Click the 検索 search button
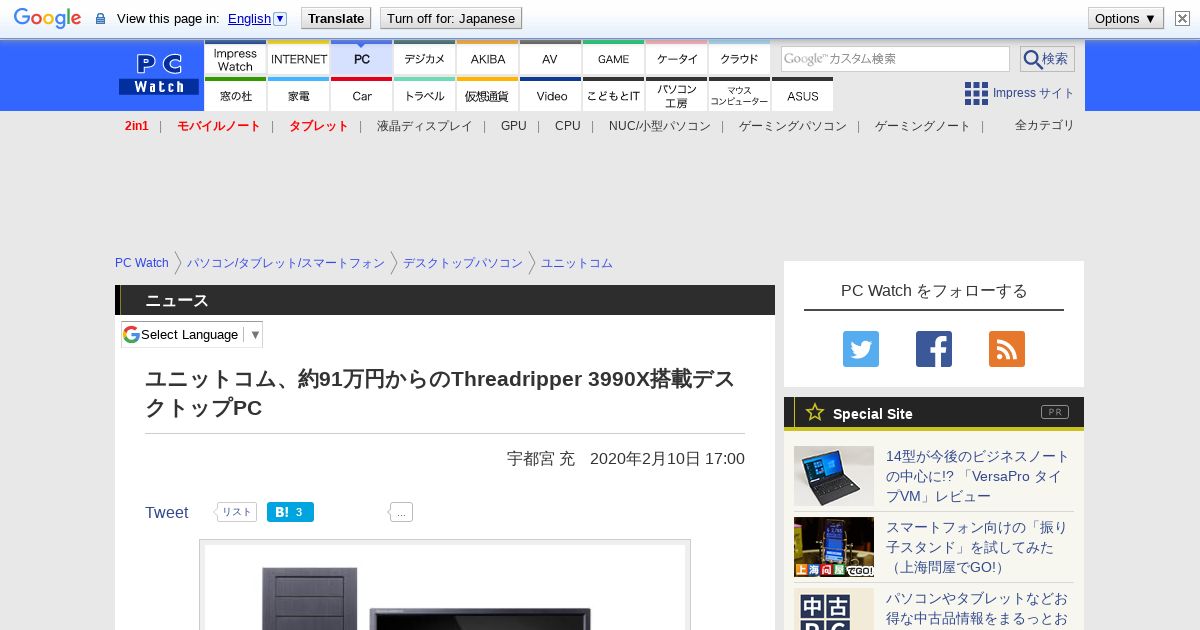Screen dimensions: 1200x630 [x=1047, y=59]
